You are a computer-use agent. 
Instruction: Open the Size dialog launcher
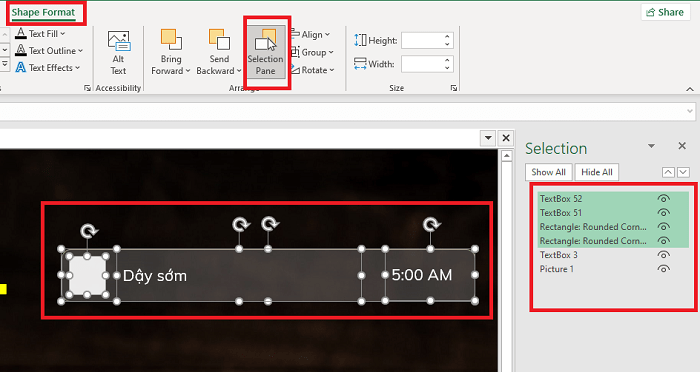(454, 88)
